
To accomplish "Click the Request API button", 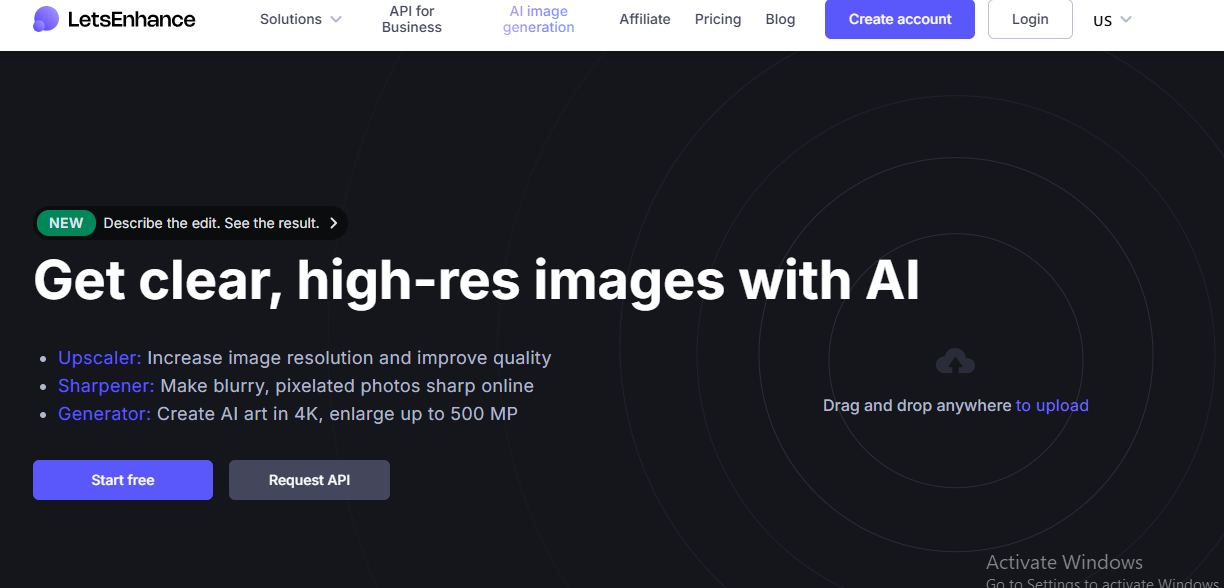I will (309, 480).
